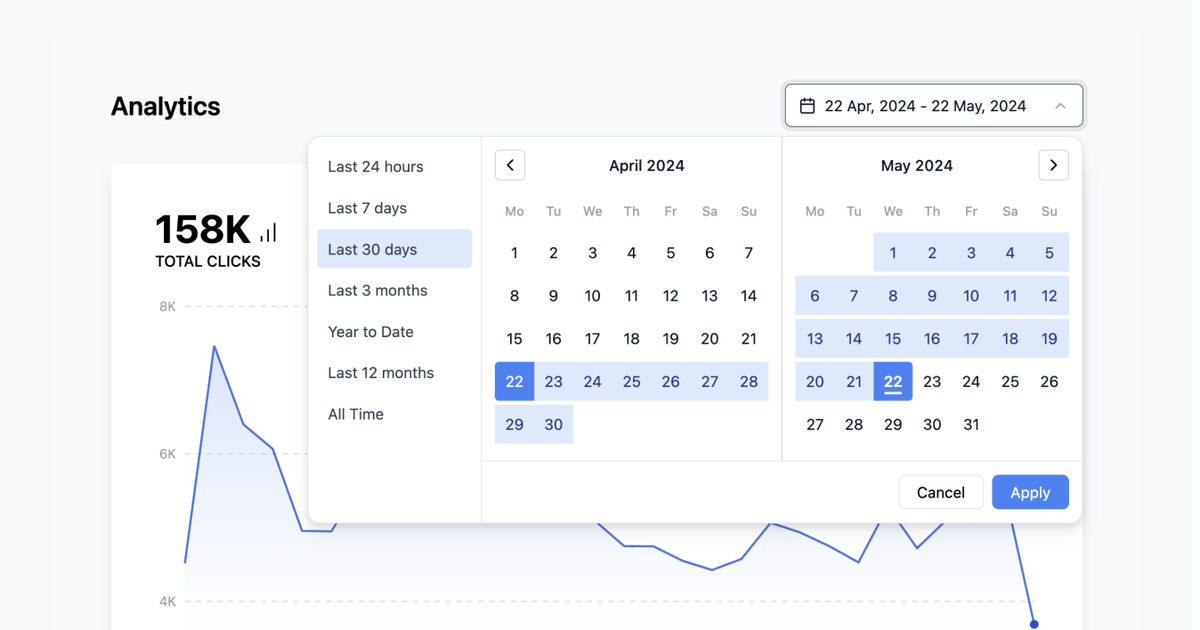The height and width of the screenshot is (630, 1200).
Task: Pick May 13 in the calendar
Action: click(x=815, y=339)
